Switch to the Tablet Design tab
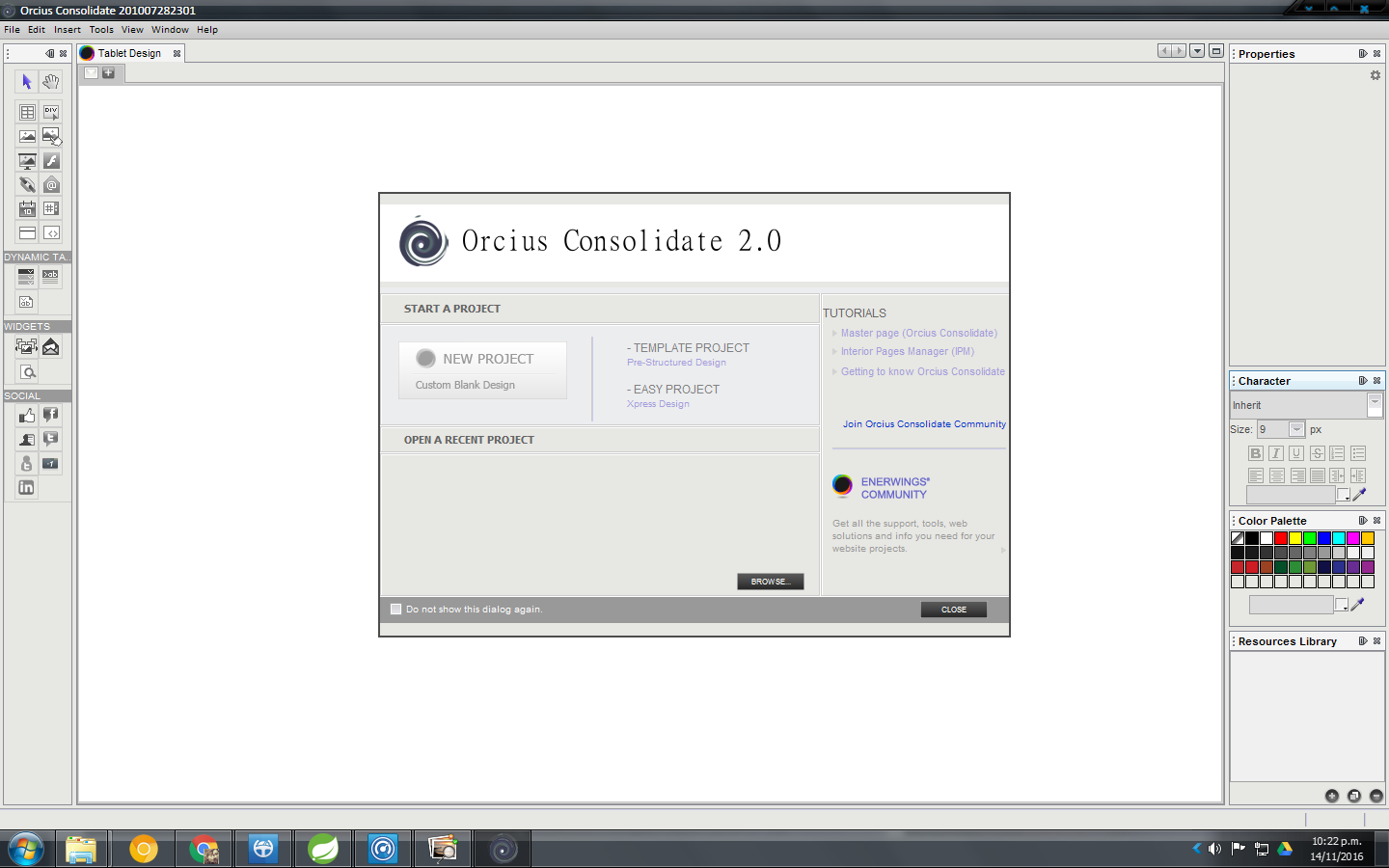Screen dimensions: 1389x868 tap(130, 53)
